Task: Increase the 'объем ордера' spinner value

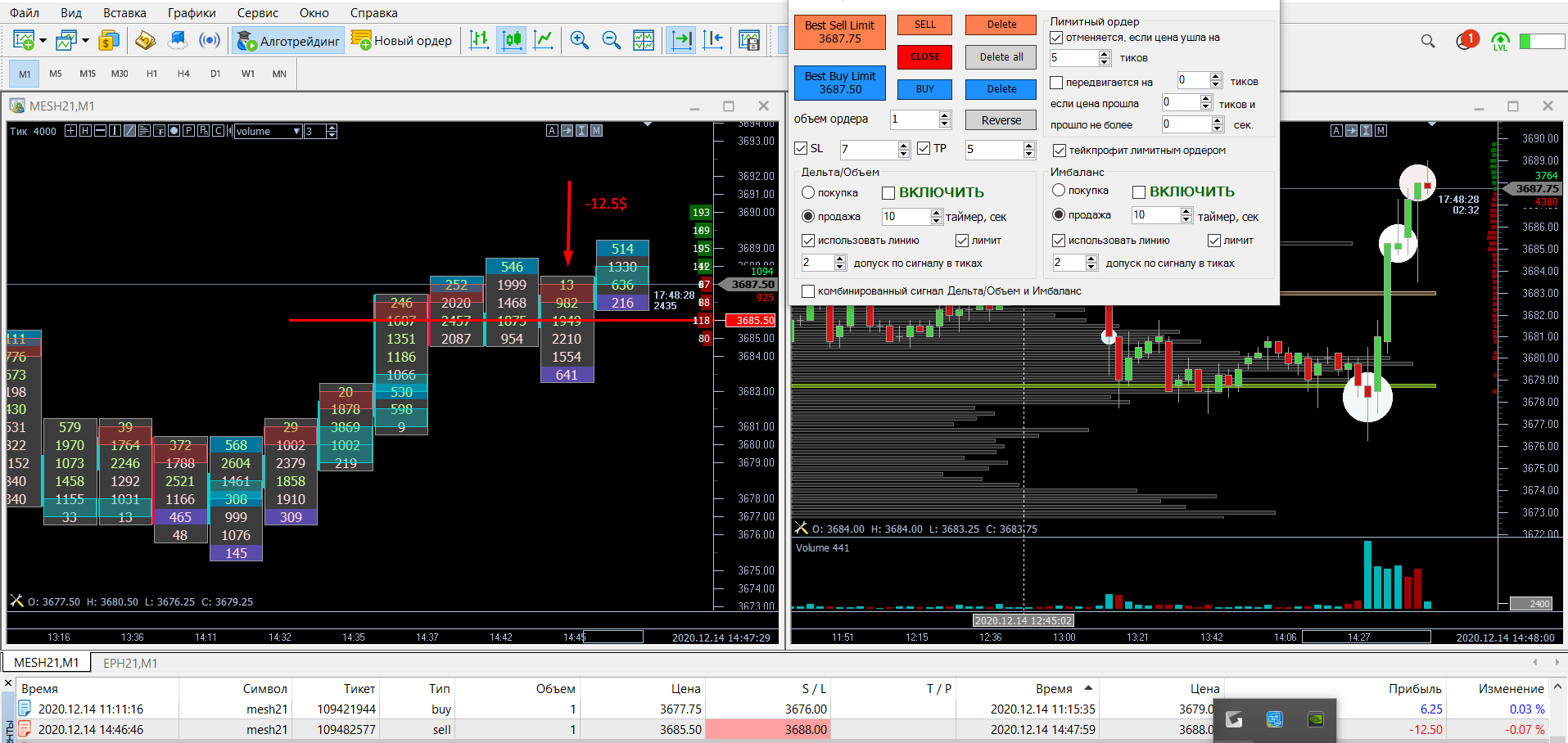Action: click(945, 115)
